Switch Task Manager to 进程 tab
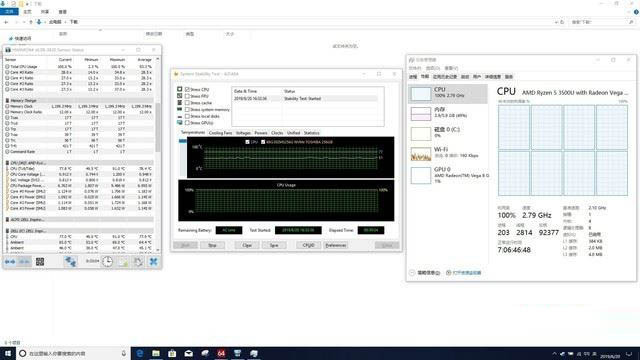Screen dimensions: 640x360 [x=413, y=77]
